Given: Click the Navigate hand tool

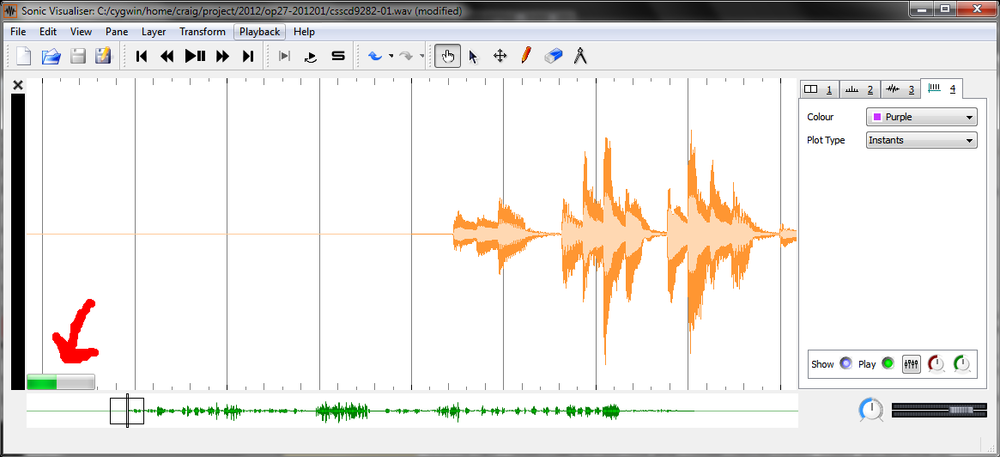Looking at the screenshot, I should pyautogui.click(x=448, y=56).
